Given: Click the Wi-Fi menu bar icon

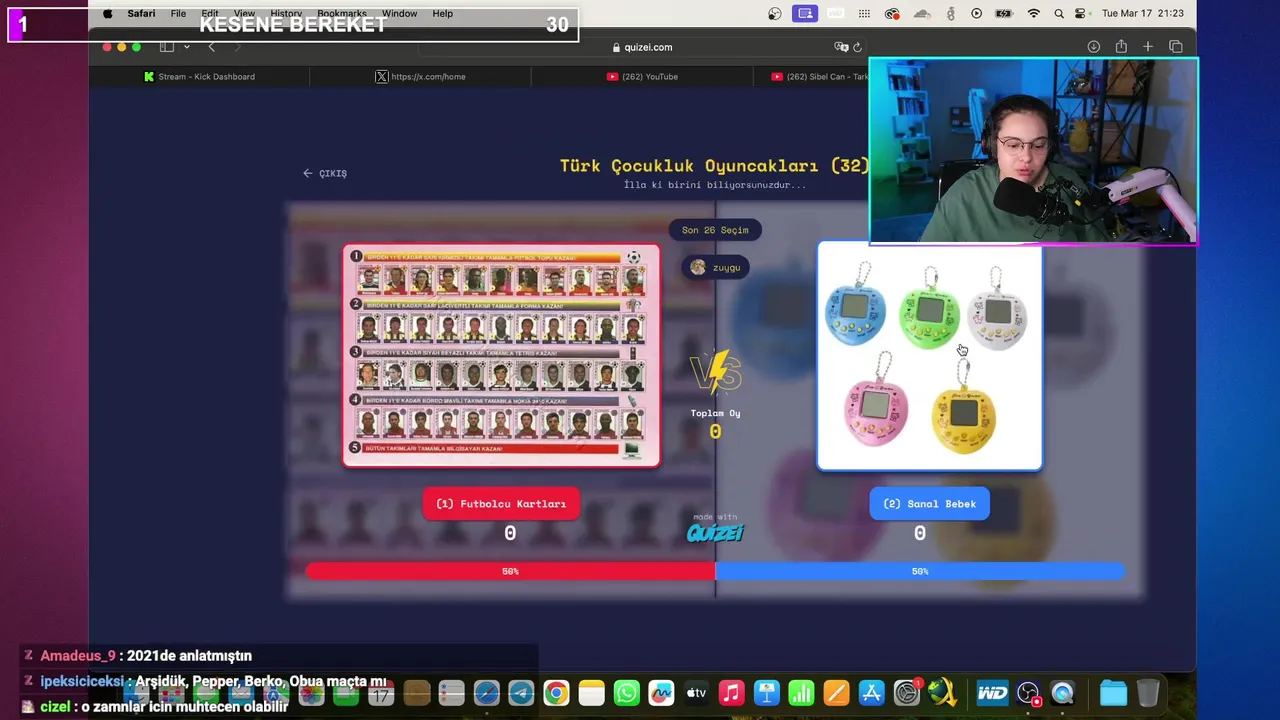Looking at the screenshot, I should coord(1034,13).
